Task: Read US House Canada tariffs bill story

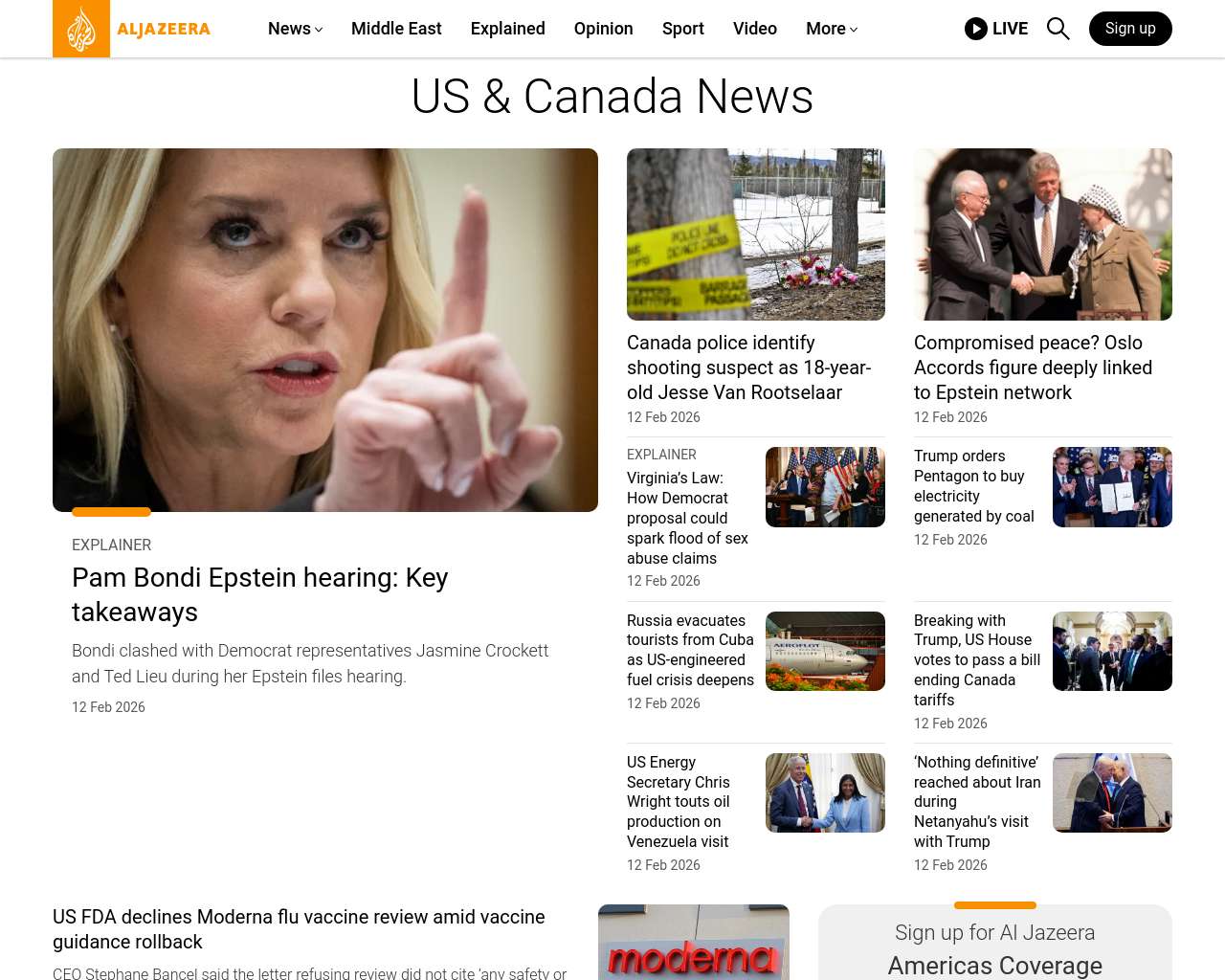Action: (977, 660)
